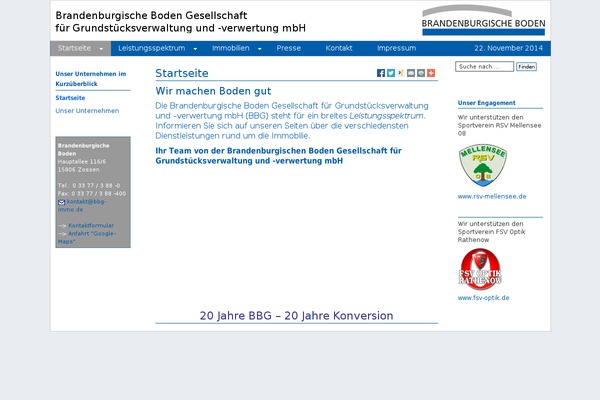The height and width of the screenshot is (400, 600).
Task: Click the Wir machen Boden gut headline
Action: pyautogui.click(x=213, y=91)
